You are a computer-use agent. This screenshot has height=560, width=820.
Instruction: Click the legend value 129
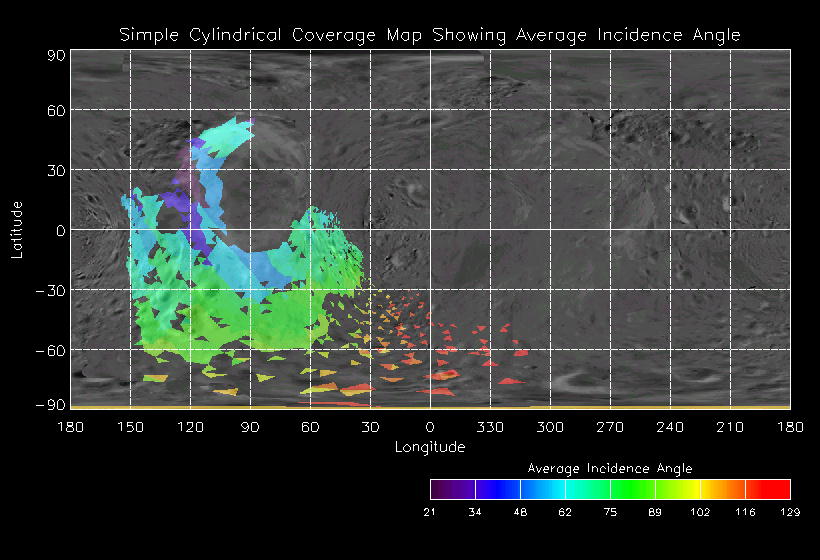(x=790, y=512)
